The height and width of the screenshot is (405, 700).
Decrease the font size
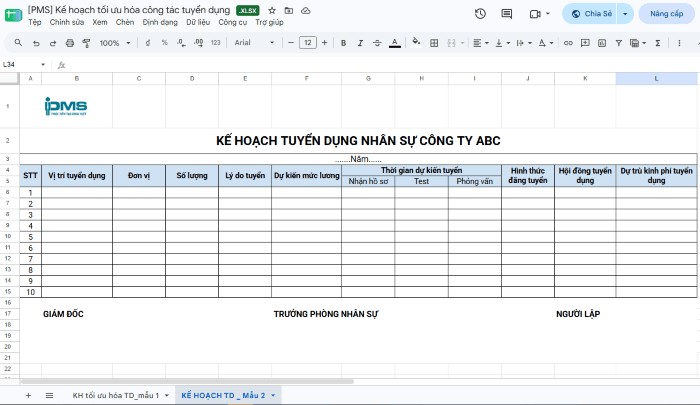click(x=291, y=43)
